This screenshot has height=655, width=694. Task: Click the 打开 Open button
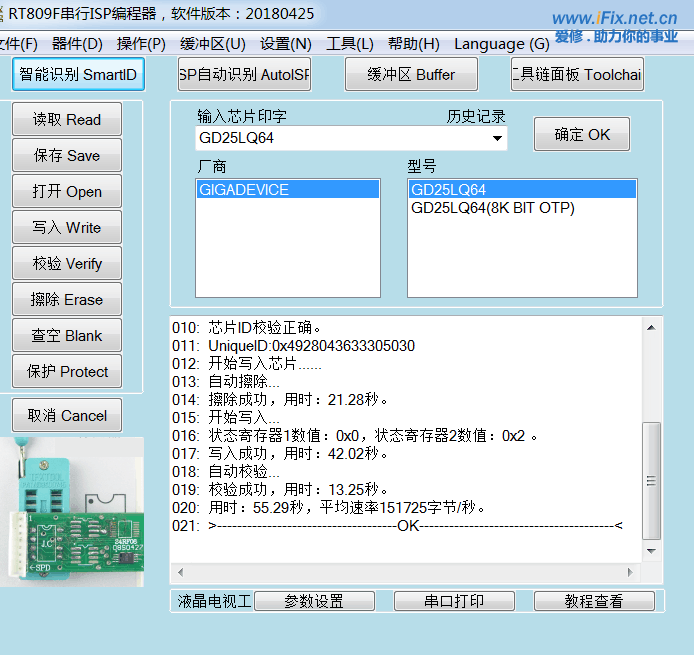coord(67,191)
